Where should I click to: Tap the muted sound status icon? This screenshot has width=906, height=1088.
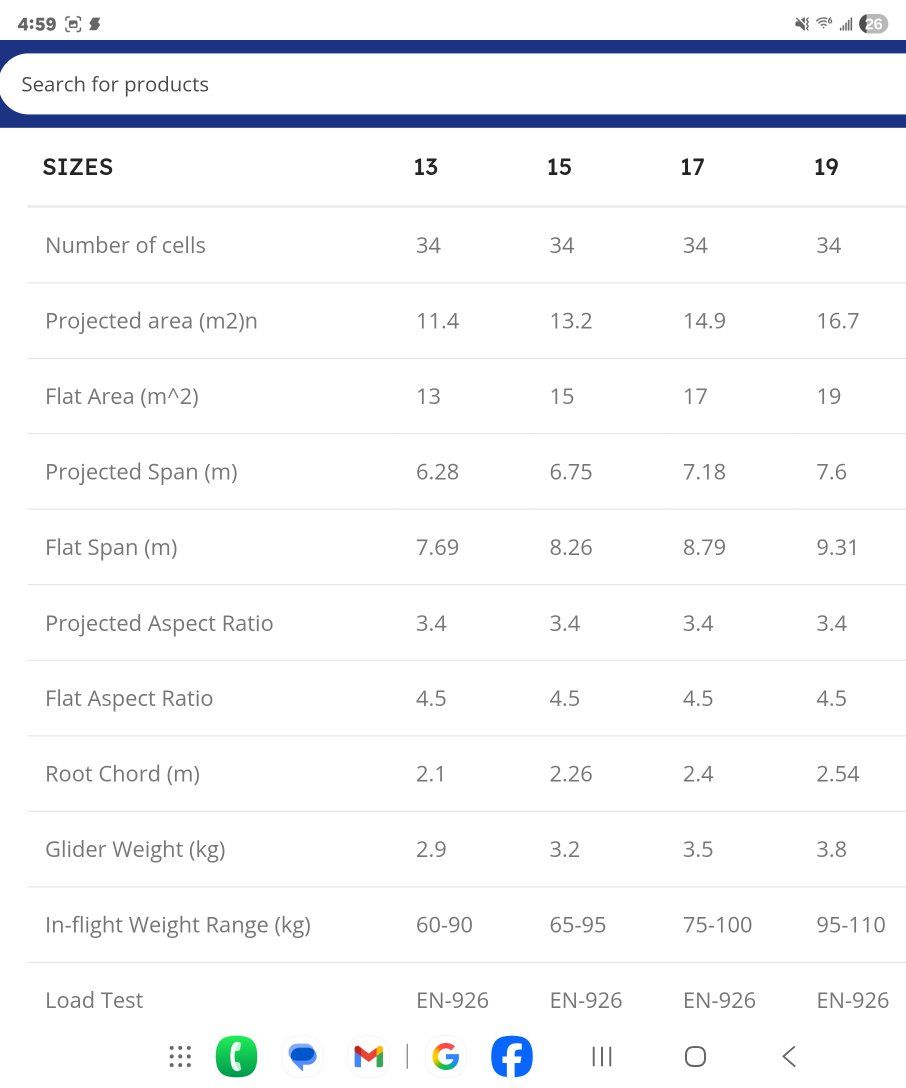[801, 24]
